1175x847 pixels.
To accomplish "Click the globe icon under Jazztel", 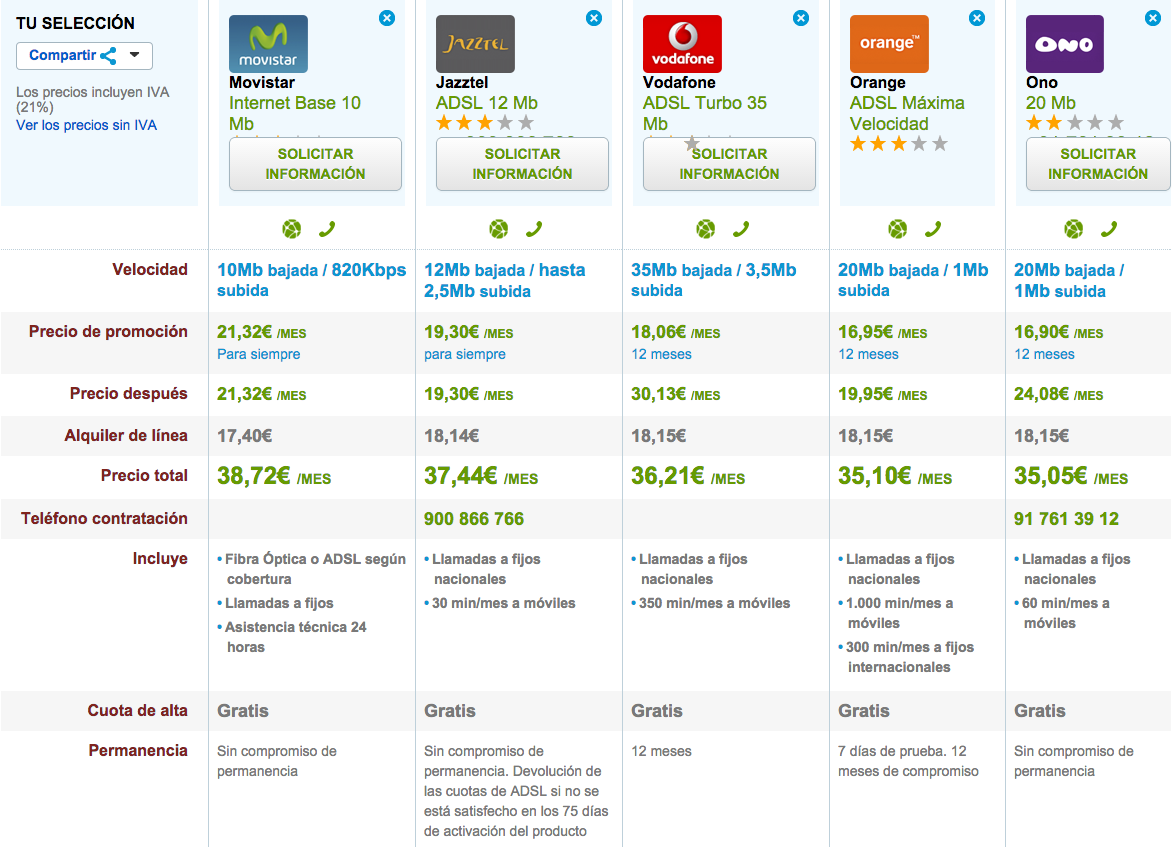I will (x=498, y=229).
